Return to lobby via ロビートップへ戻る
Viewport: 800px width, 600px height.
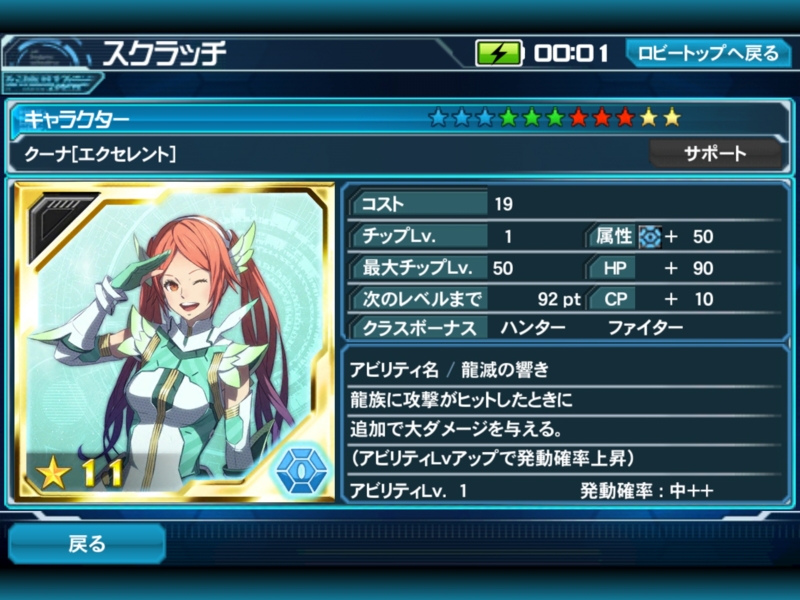(x=708, y=53)
